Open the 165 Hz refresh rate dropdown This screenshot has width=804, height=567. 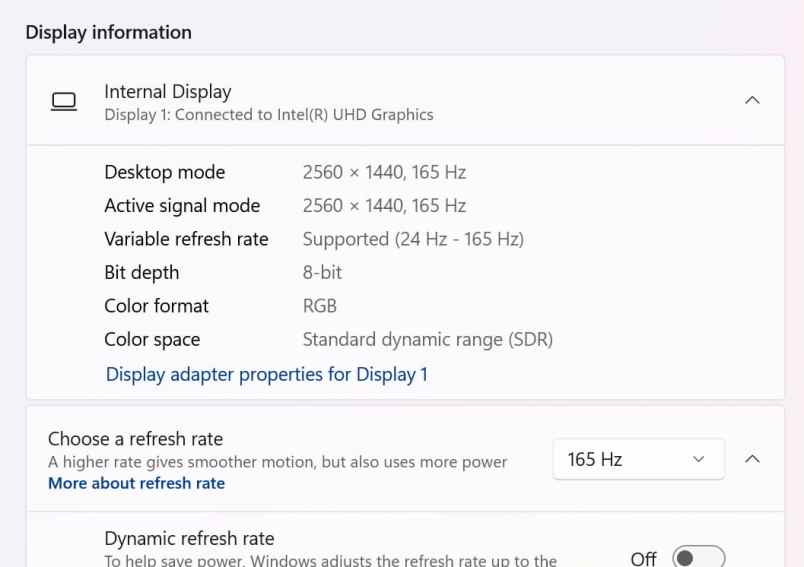click(638, 460)
